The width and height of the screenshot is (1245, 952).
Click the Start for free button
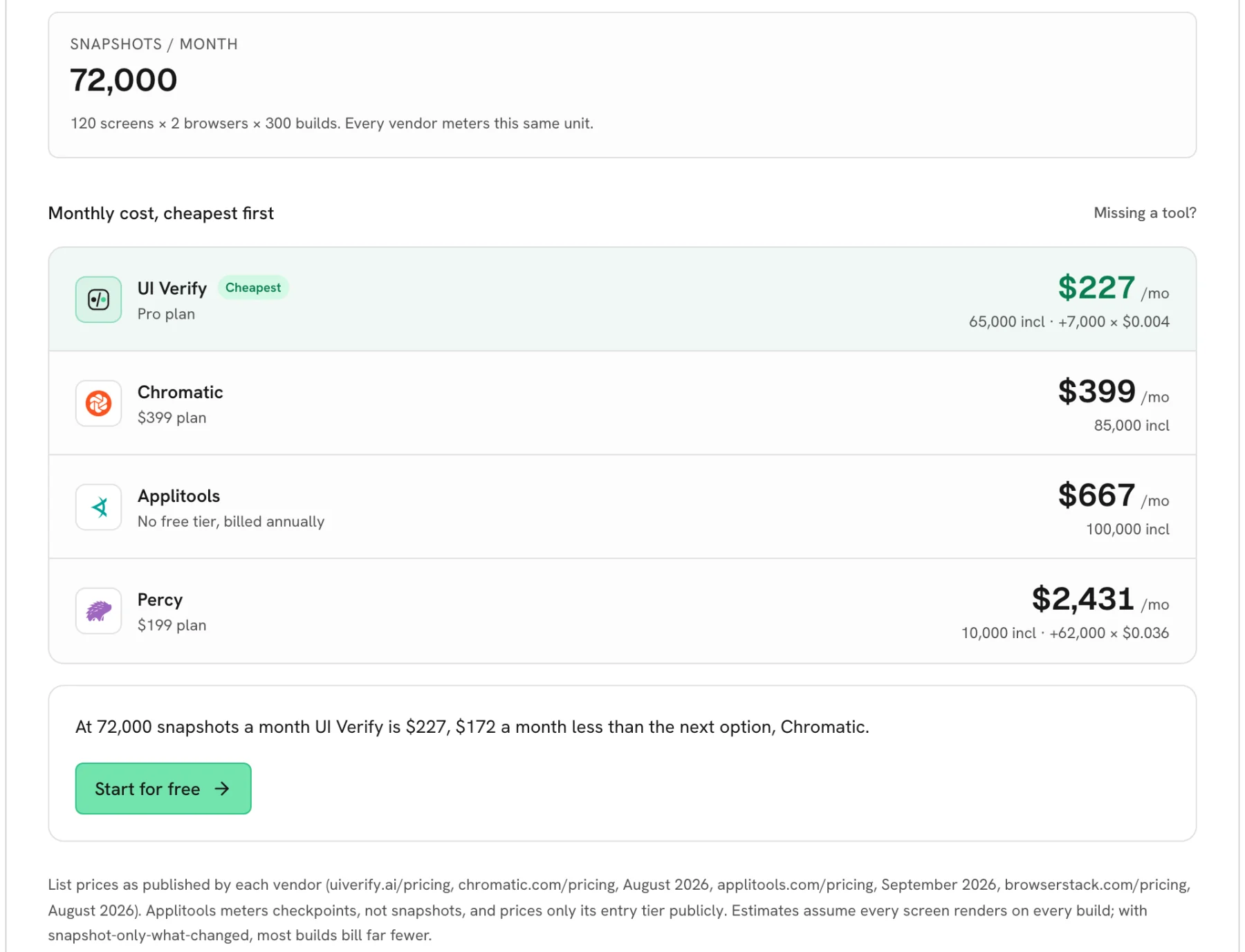click(163, 788)
